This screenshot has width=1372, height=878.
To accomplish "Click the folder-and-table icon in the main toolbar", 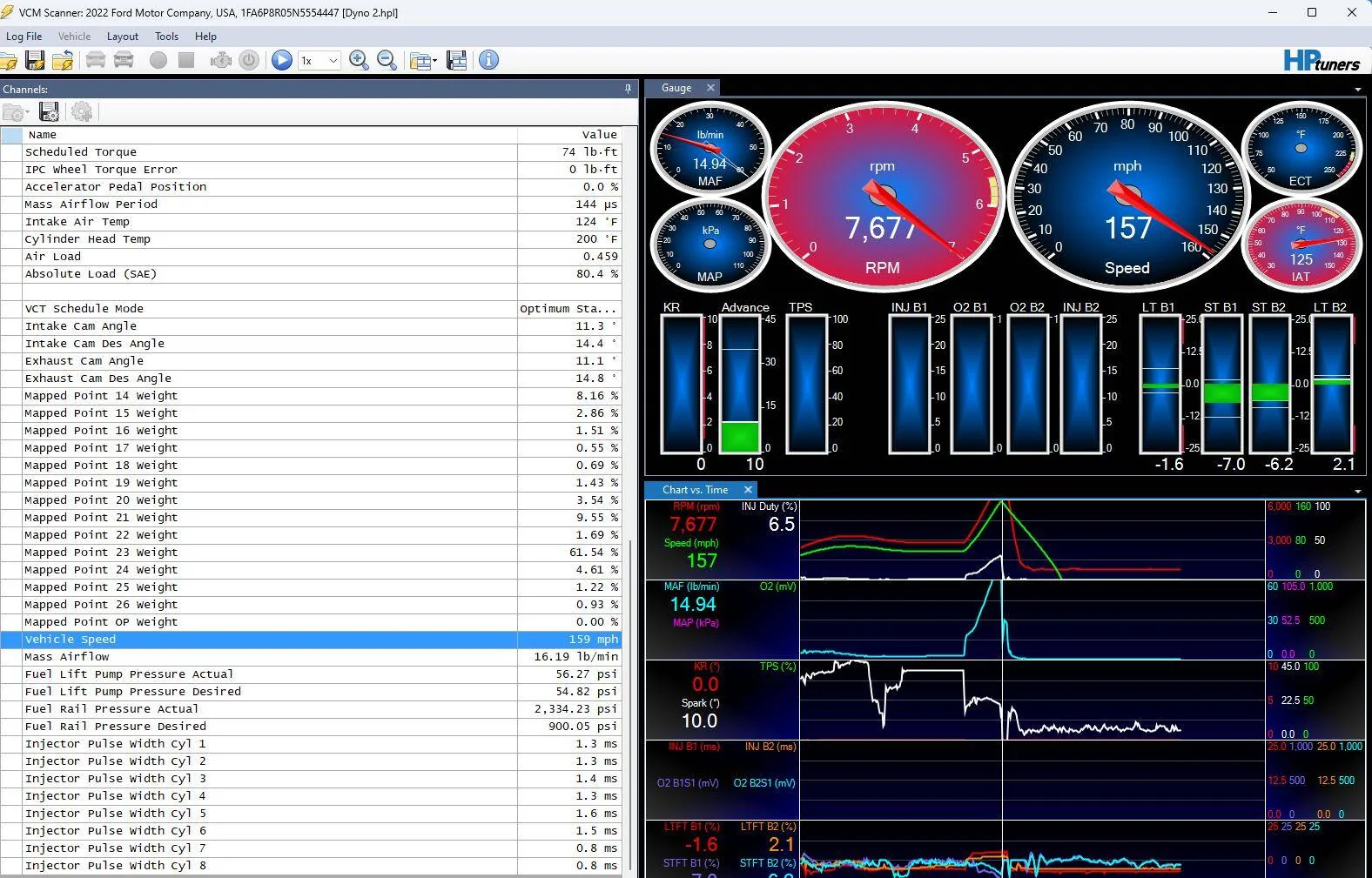I will [x=420, y=61].
